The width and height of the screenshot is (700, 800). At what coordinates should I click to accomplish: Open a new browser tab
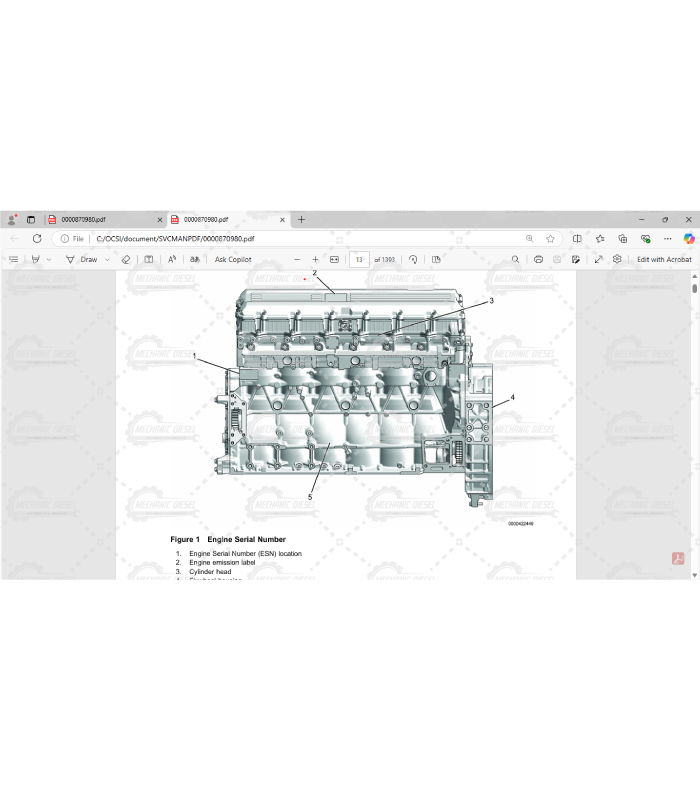pos(301,219)
